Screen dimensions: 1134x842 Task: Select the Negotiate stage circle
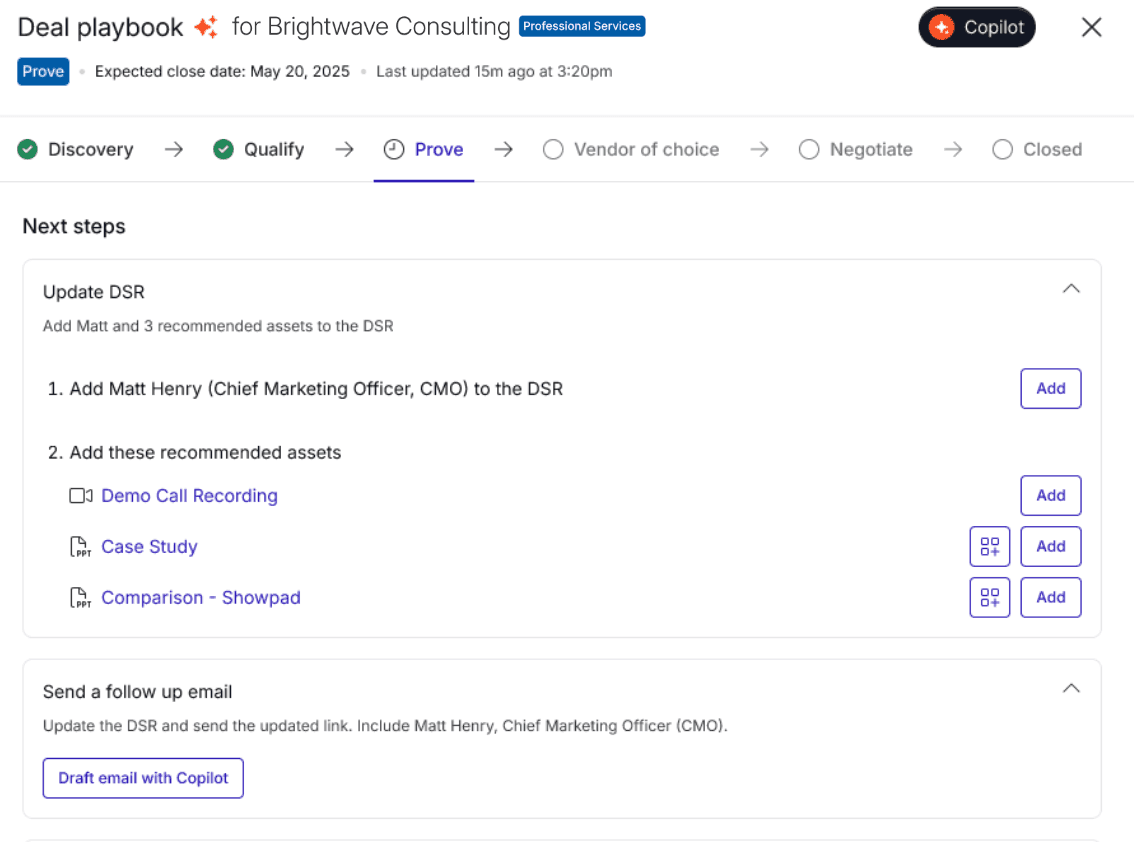(x=809, y=149)
